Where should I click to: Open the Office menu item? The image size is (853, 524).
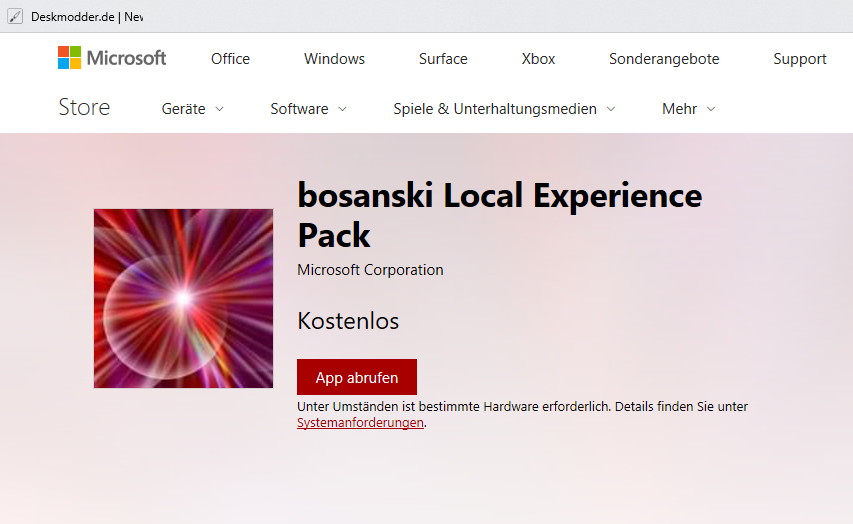pyautogui.click(x=230, y=59)
